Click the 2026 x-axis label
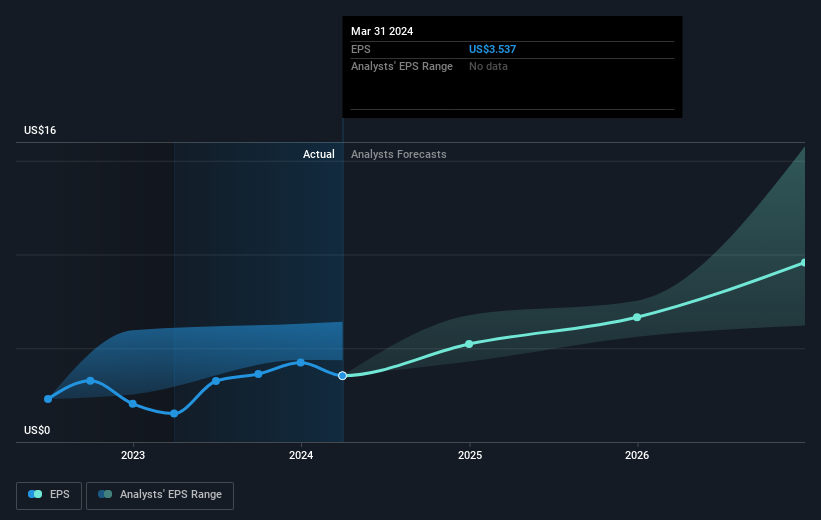 (x=637, y=455)
